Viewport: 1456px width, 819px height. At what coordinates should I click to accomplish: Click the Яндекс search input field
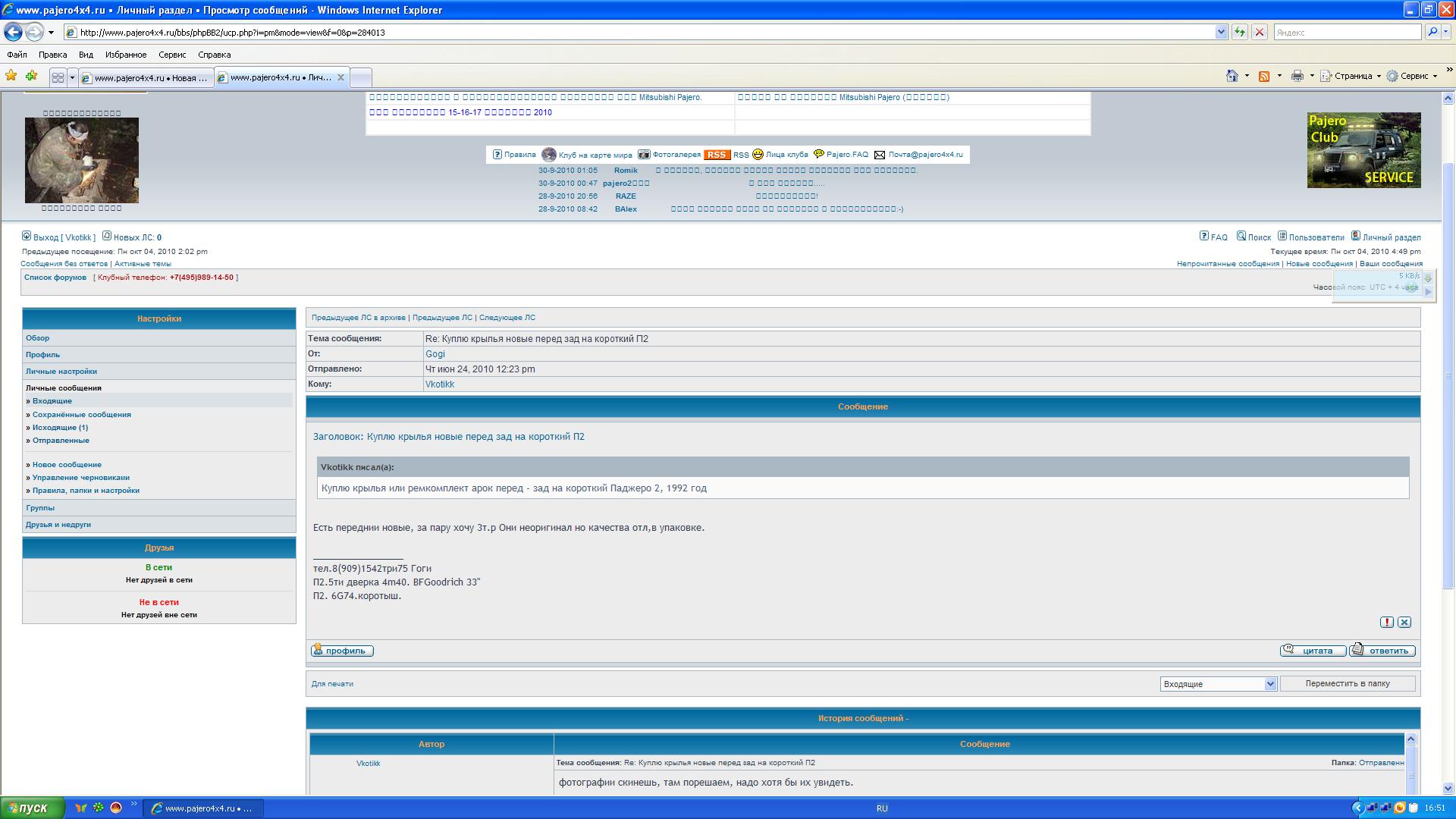pyautogui.click(x=1348, y=32)
